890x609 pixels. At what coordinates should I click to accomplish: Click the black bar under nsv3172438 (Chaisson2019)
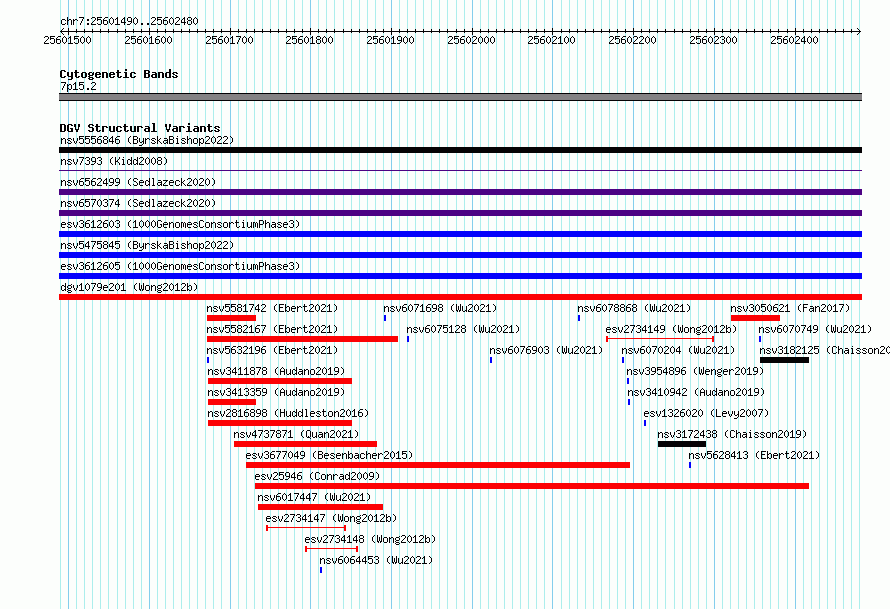click(682, 444)
